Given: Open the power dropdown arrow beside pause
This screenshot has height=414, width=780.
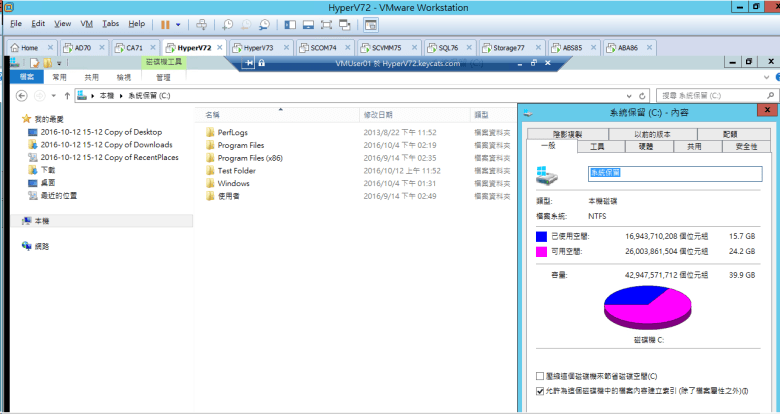Looking at the screenshot, I should click(x=179, y=23).
